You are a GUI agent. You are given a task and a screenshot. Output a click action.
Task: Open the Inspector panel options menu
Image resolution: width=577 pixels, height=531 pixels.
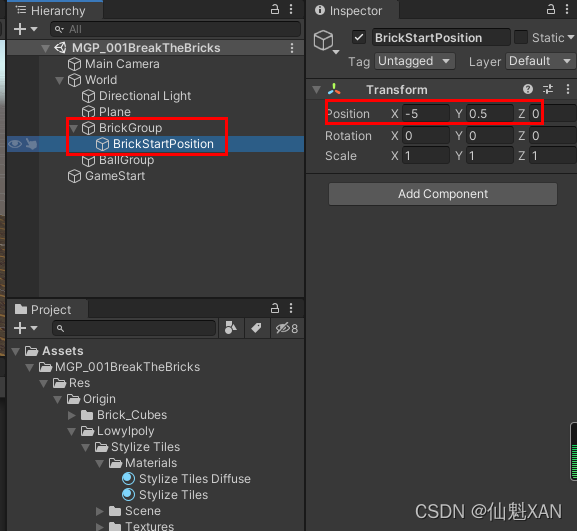point(567,9)
